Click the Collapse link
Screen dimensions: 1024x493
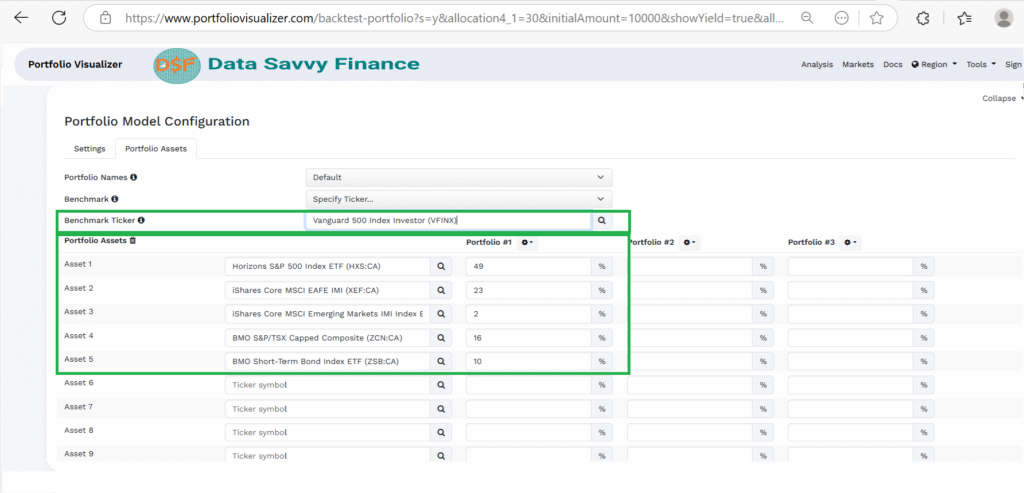pyautogui.click(x=999, y=98)
